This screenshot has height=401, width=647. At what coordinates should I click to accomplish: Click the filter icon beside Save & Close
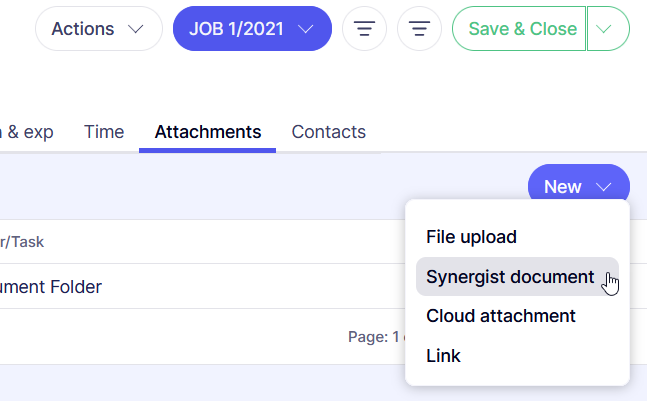click(x=420, y=29)
